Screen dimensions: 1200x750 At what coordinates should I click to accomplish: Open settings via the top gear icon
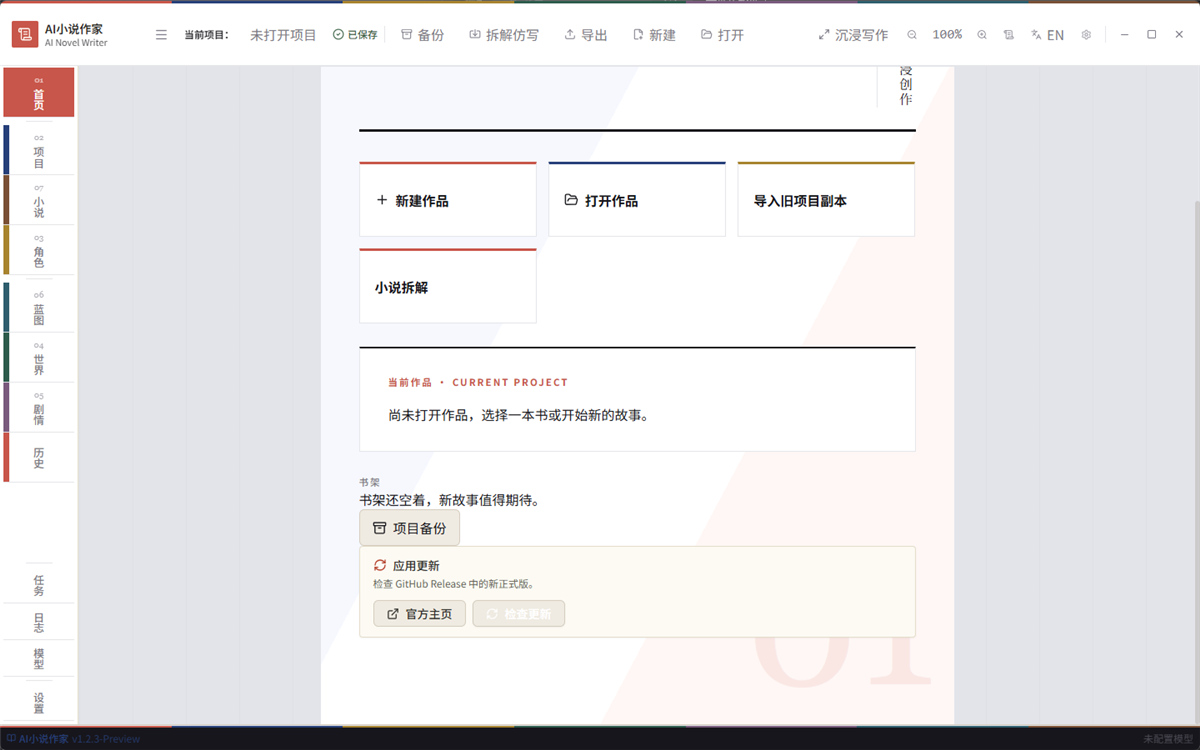point(1087,35)
